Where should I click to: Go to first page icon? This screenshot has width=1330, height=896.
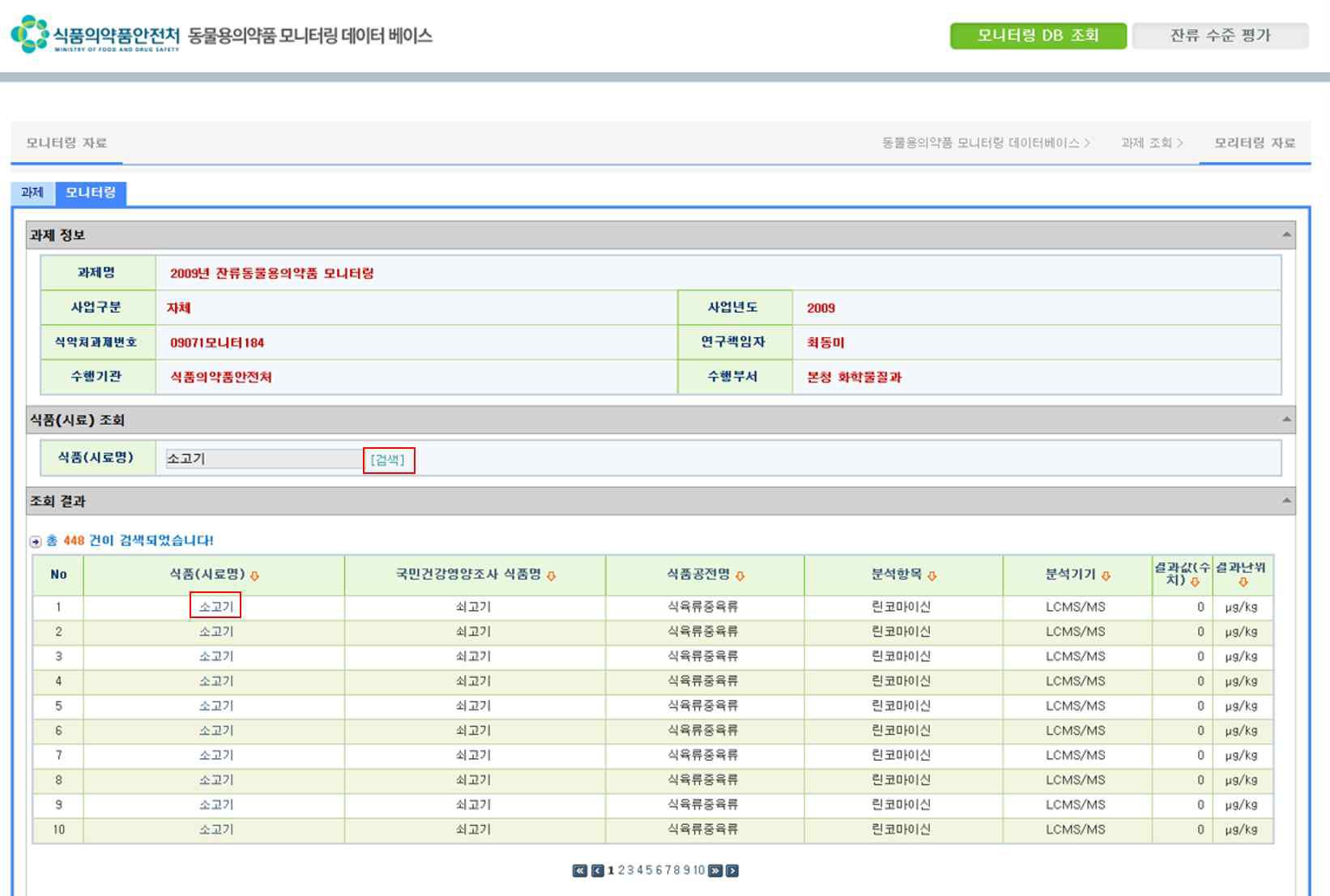579,871
